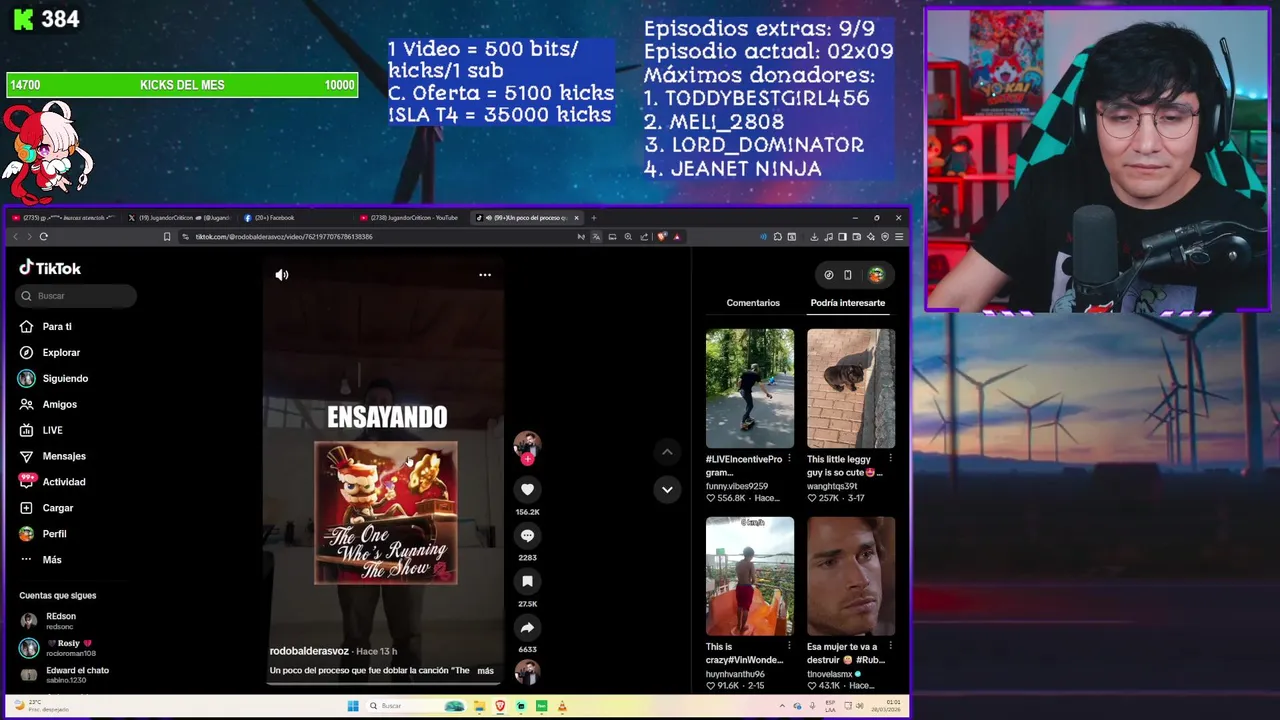This screenshot has height=720, width=1280.
Task: Open funny.vibes9259 author link
Action: point(737,486)
